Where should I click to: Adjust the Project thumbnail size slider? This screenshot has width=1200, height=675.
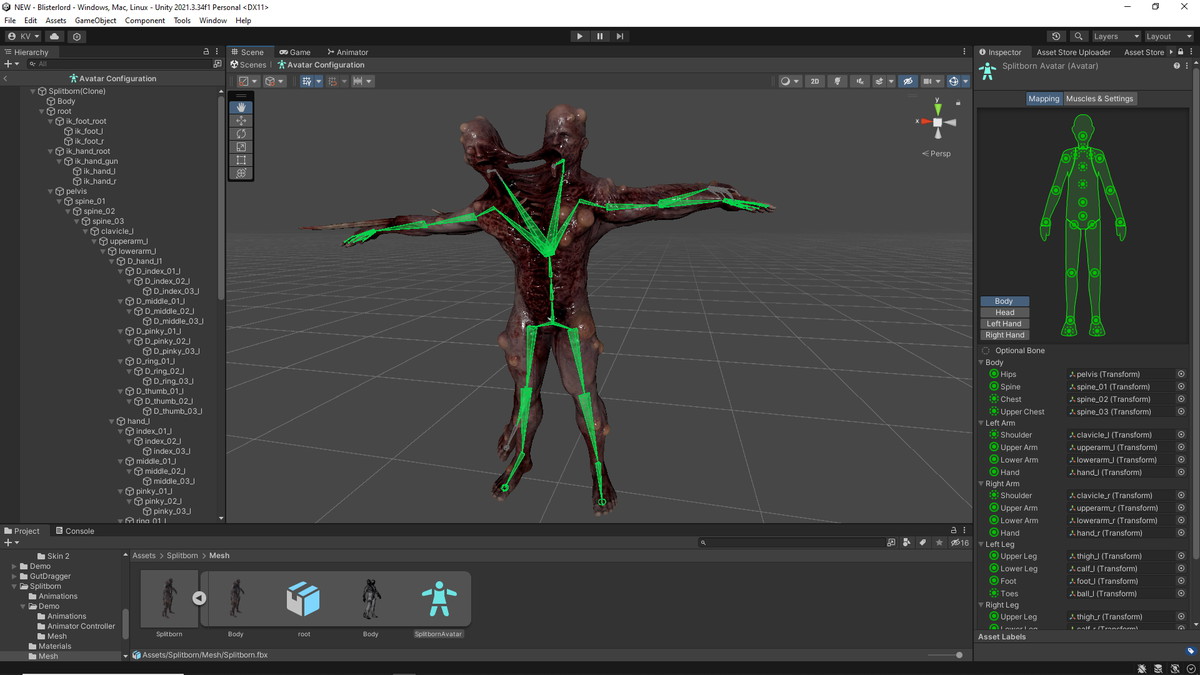(958, 655)
